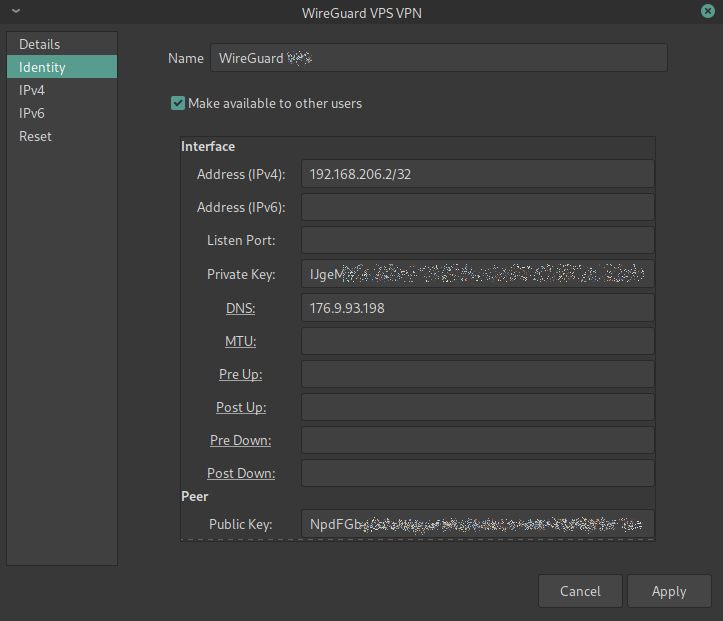
Task: Focus the Pre Up command field
Action: (x=478, y=374)
